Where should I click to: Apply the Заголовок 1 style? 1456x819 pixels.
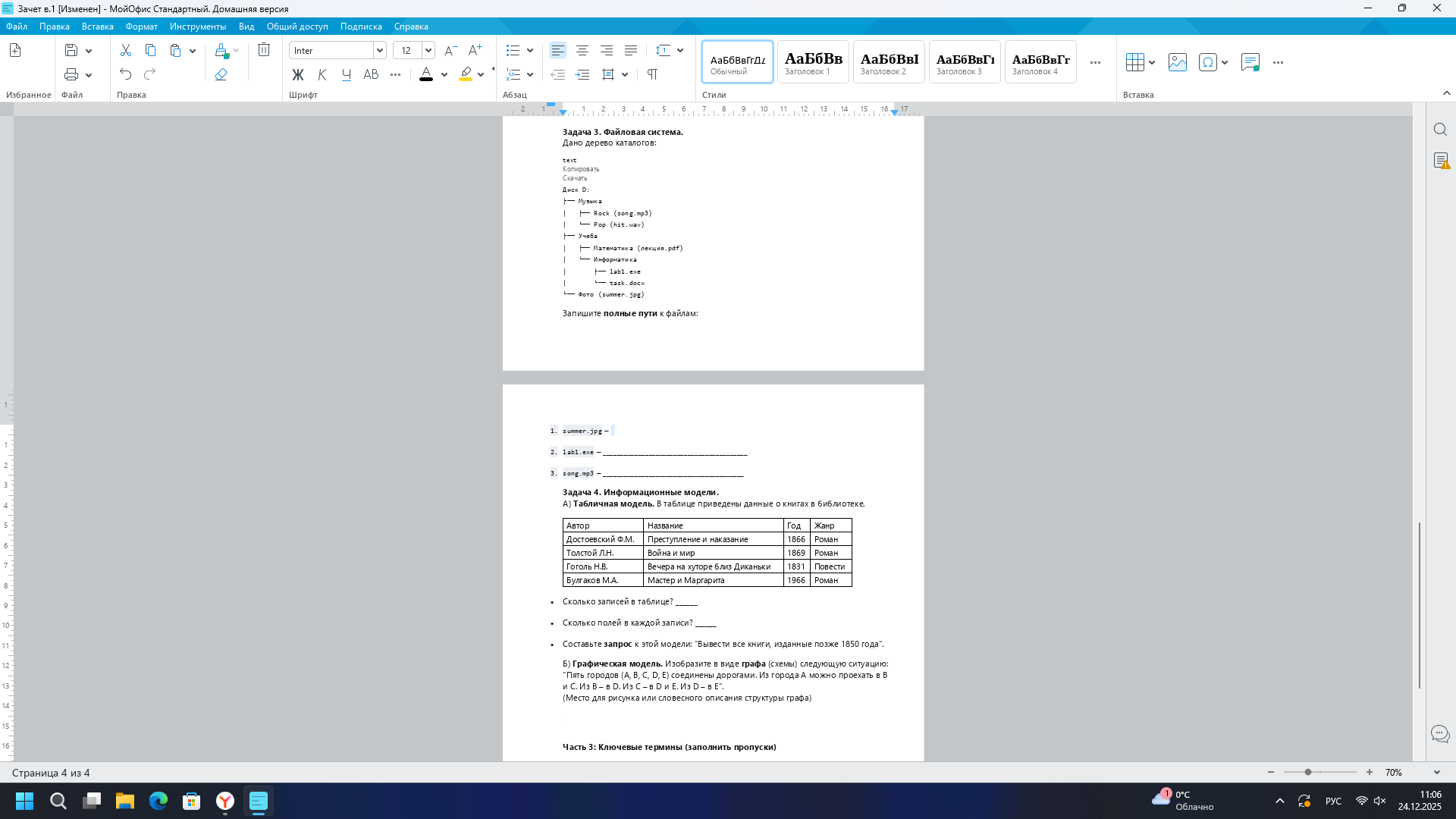click(x=813, y=62)
